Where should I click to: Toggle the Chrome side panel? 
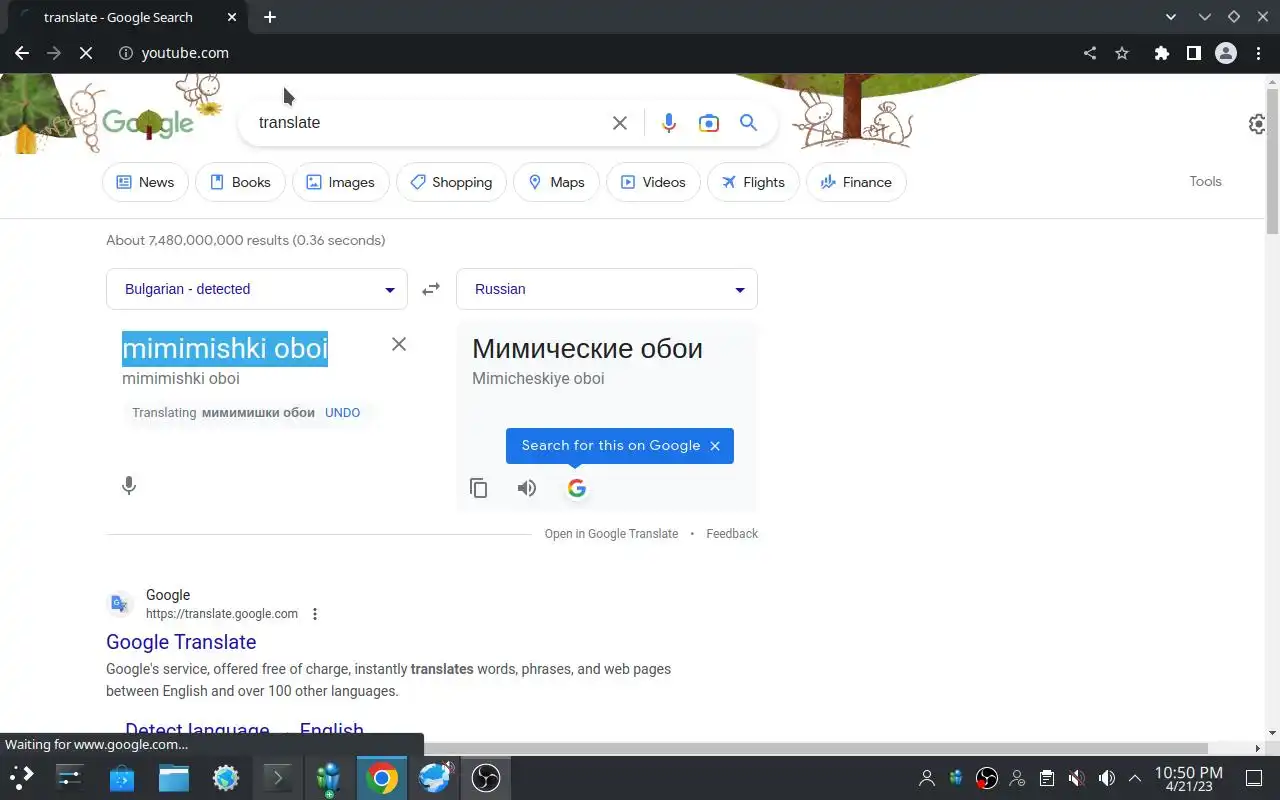pyautogui.click(x=1193, y=53)
